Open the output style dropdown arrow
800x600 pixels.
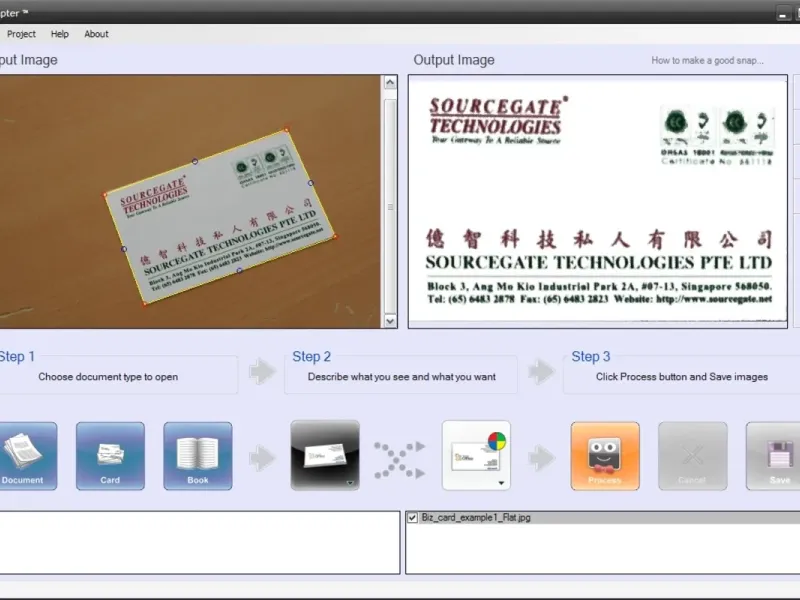(x=502, y=483)
